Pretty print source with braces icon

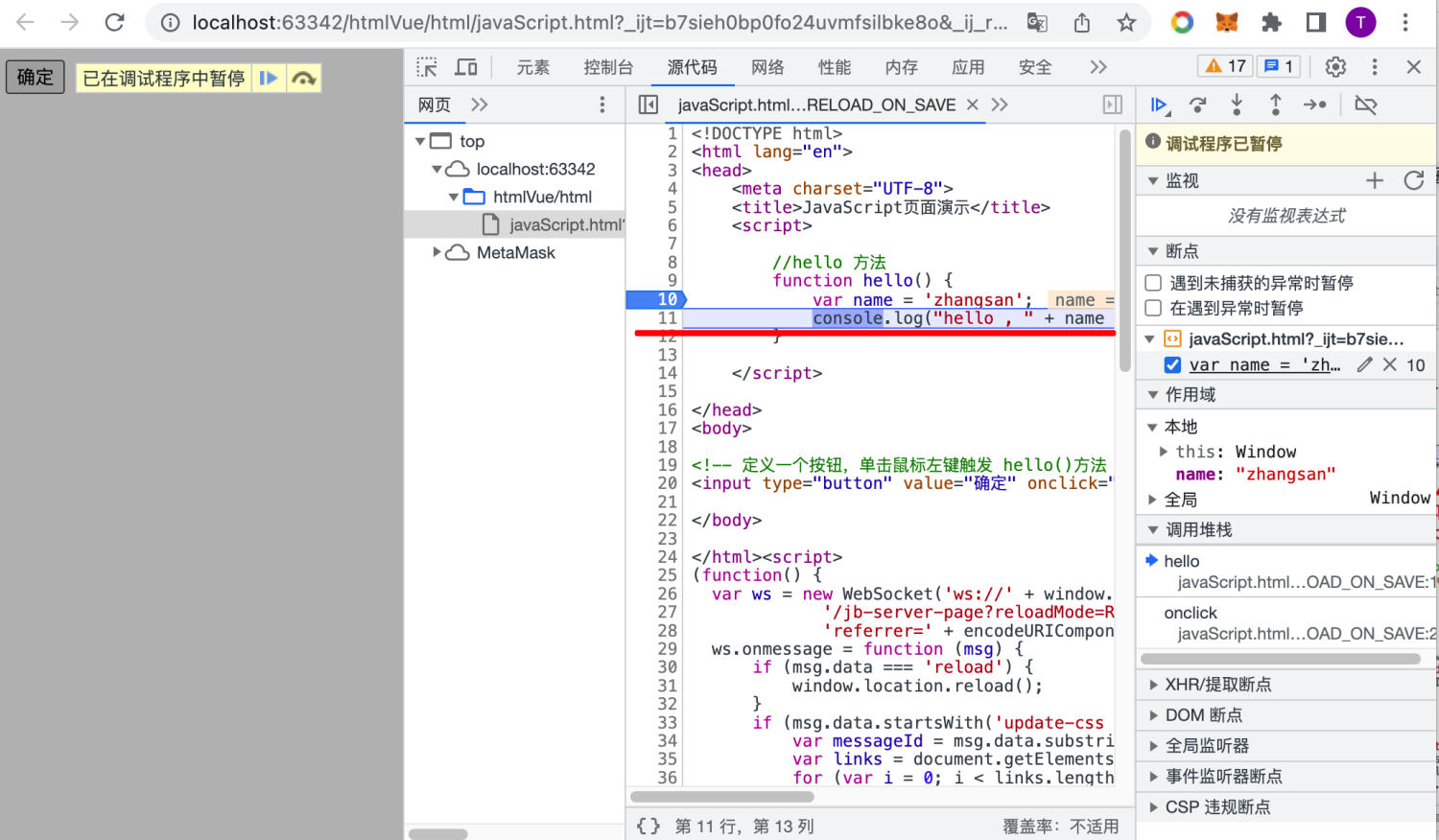coord(649,826)
